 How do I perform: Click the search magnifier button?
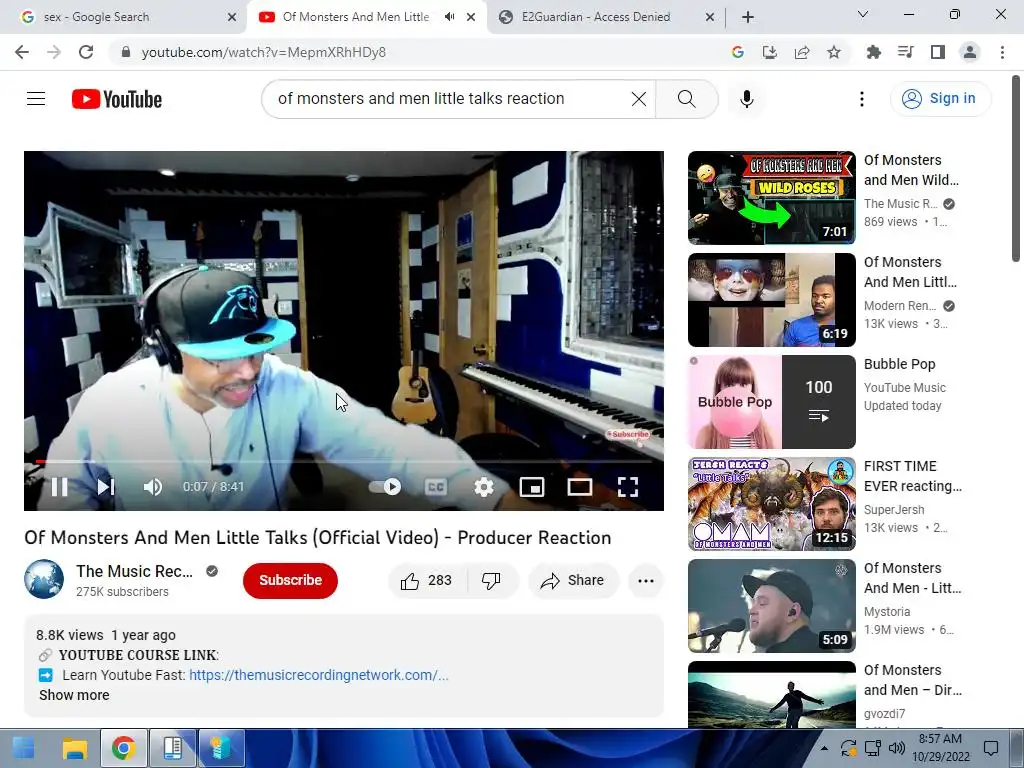[686, 99]
